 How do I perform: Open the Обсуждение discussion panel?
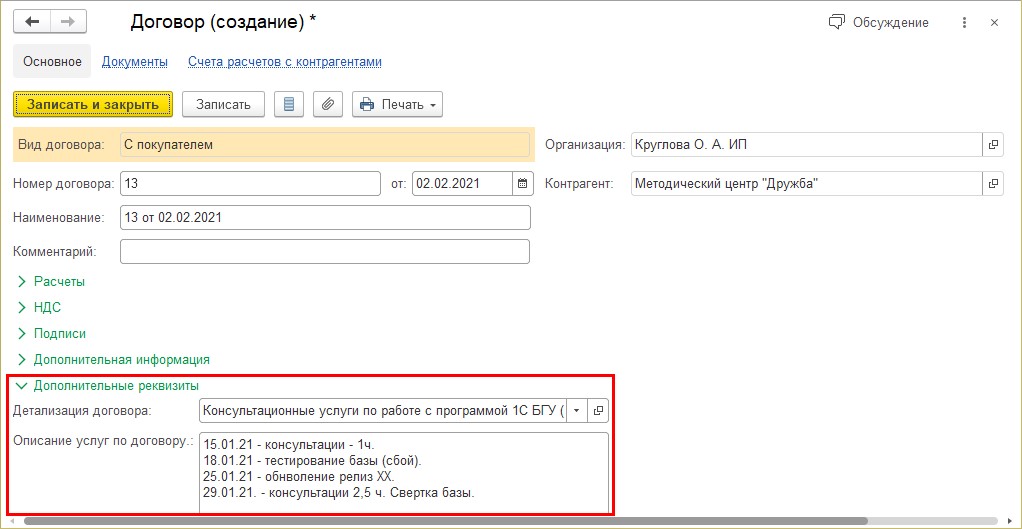(878, 22)
